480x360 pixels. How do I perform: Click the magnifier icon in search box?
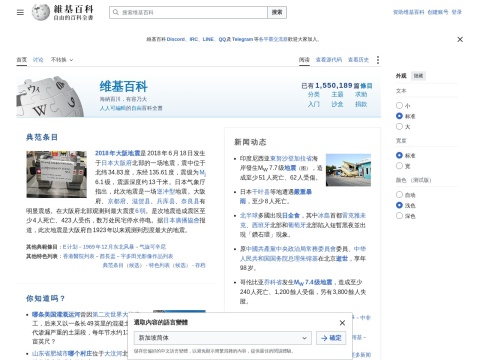[x=116, y=12]
